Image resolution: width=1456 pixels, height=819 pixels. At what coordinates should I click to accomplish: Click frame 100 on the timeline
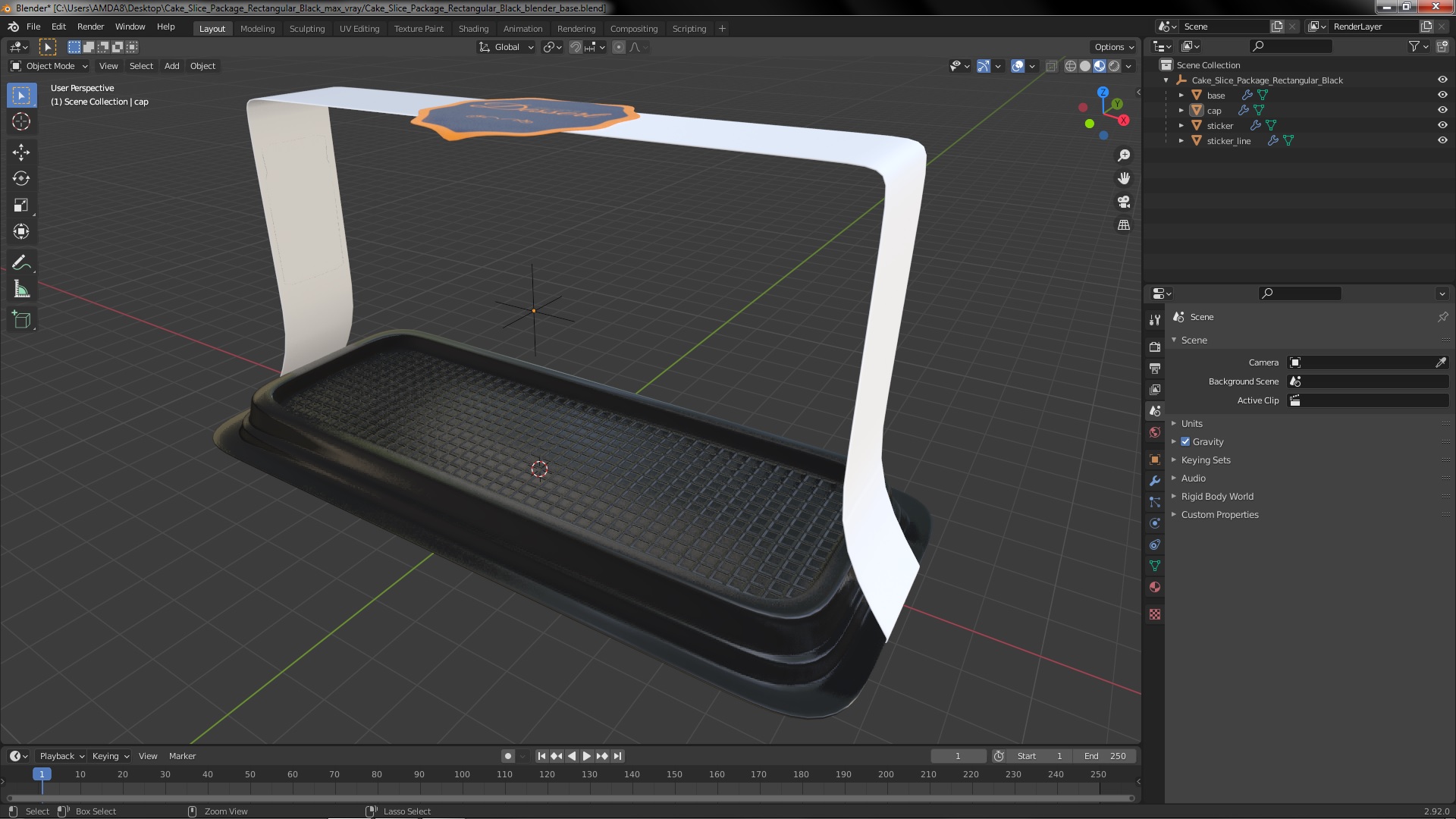[x=462, y=775]
